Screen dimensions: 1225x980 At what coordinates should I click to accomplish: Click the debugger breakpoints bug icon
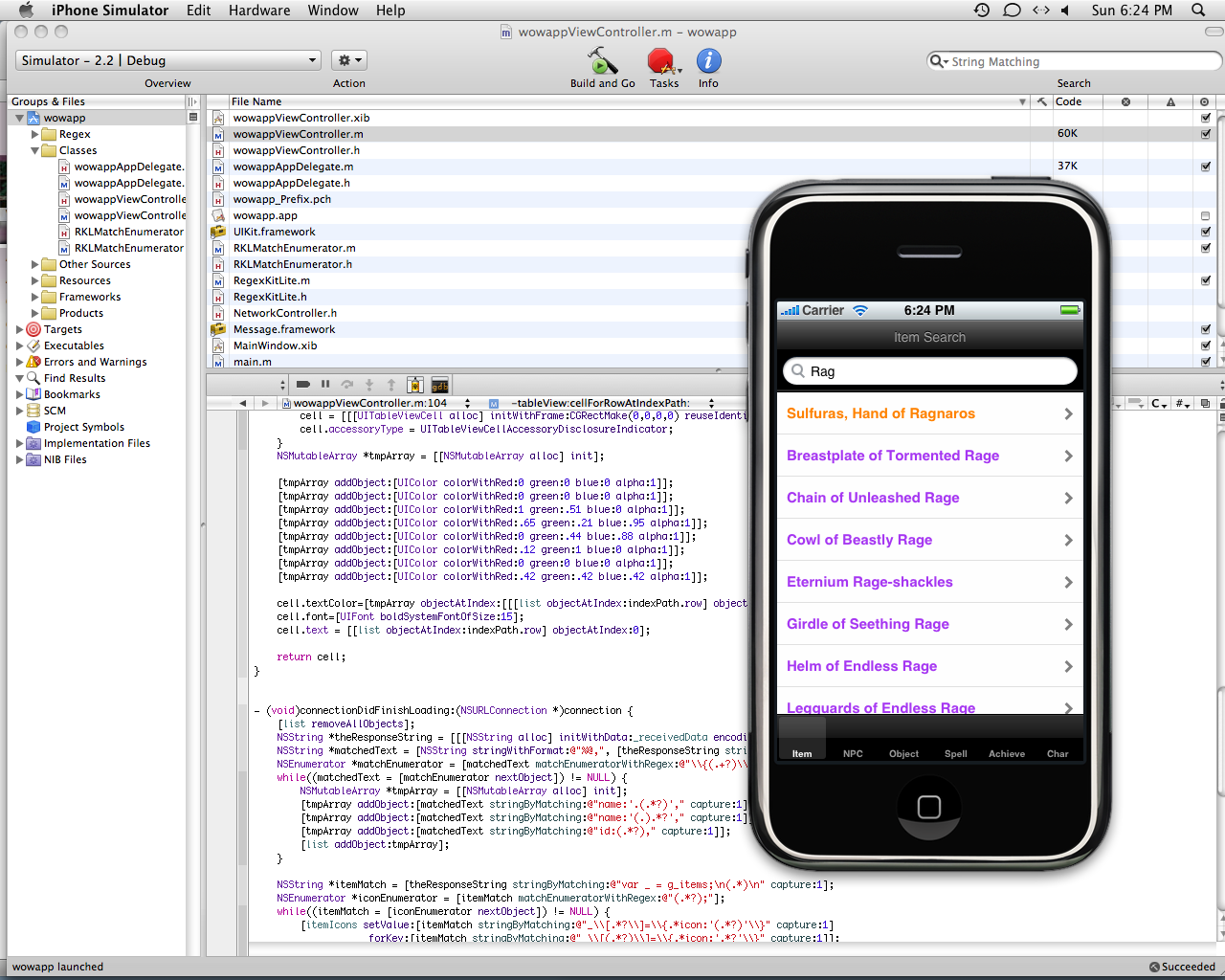click(x=415, y=385)
